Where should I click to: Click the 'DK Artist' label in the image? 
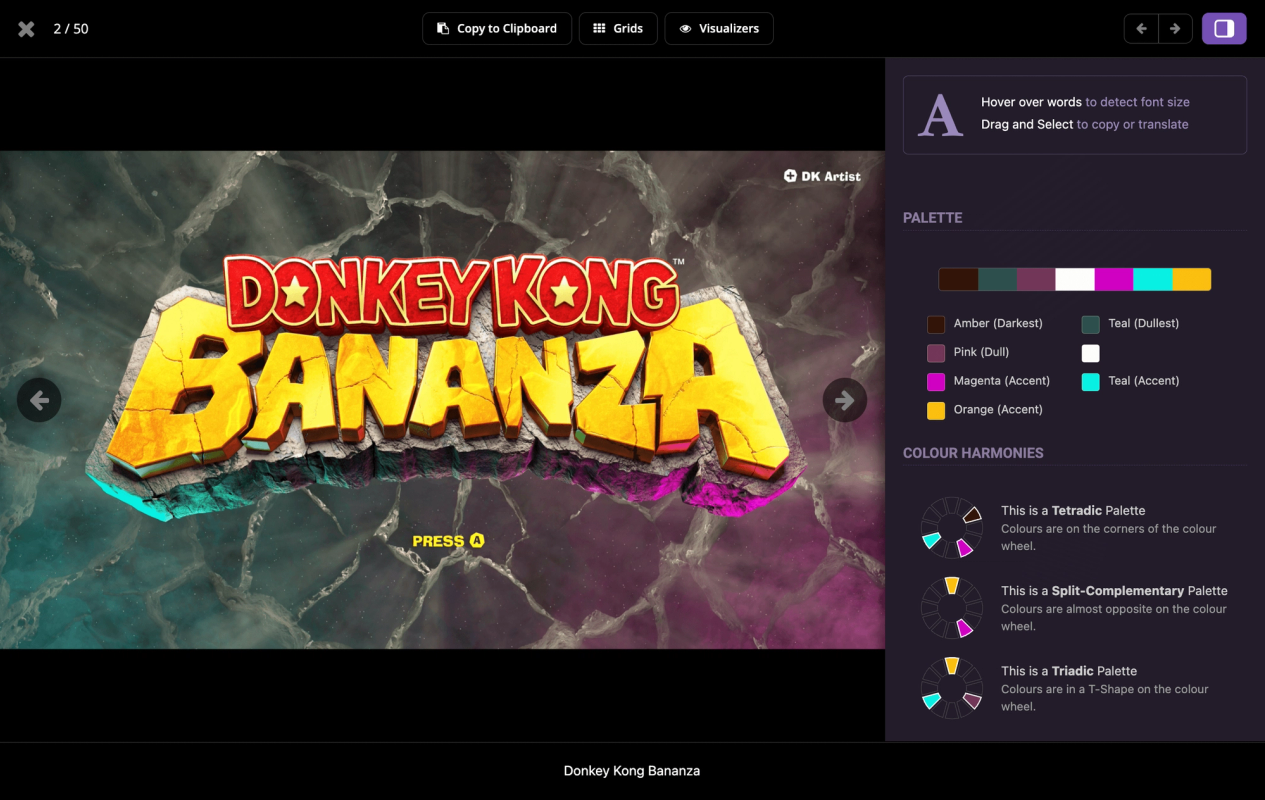(x=831, y=176)
